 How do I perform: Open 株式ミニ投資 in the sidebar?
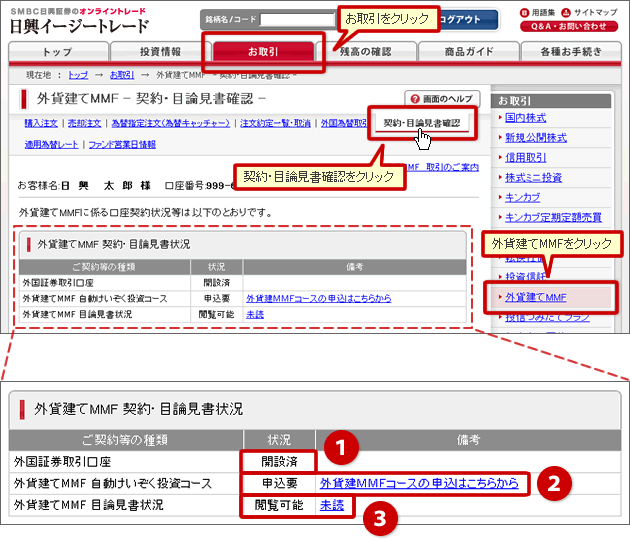click(x=534, y=178)
